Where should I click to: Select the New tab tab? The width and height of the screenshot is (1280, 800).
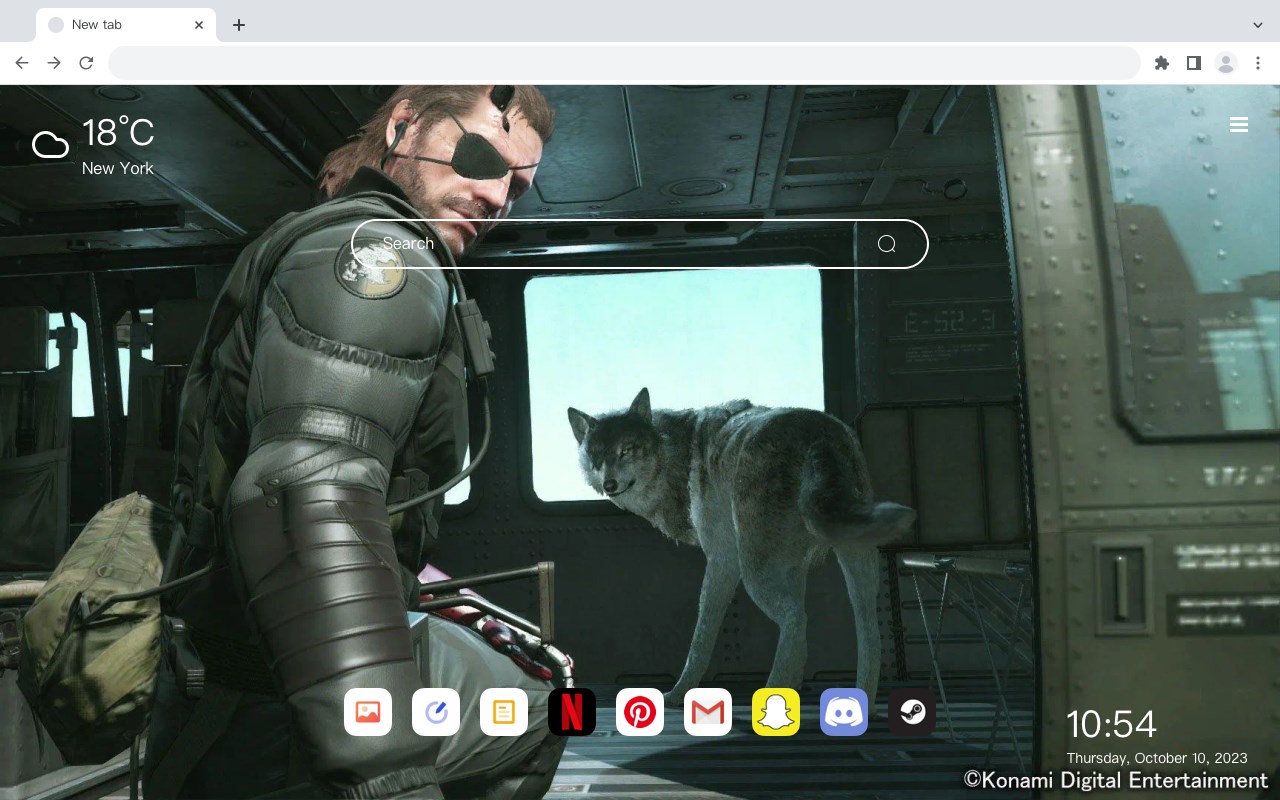pos(126,25)
